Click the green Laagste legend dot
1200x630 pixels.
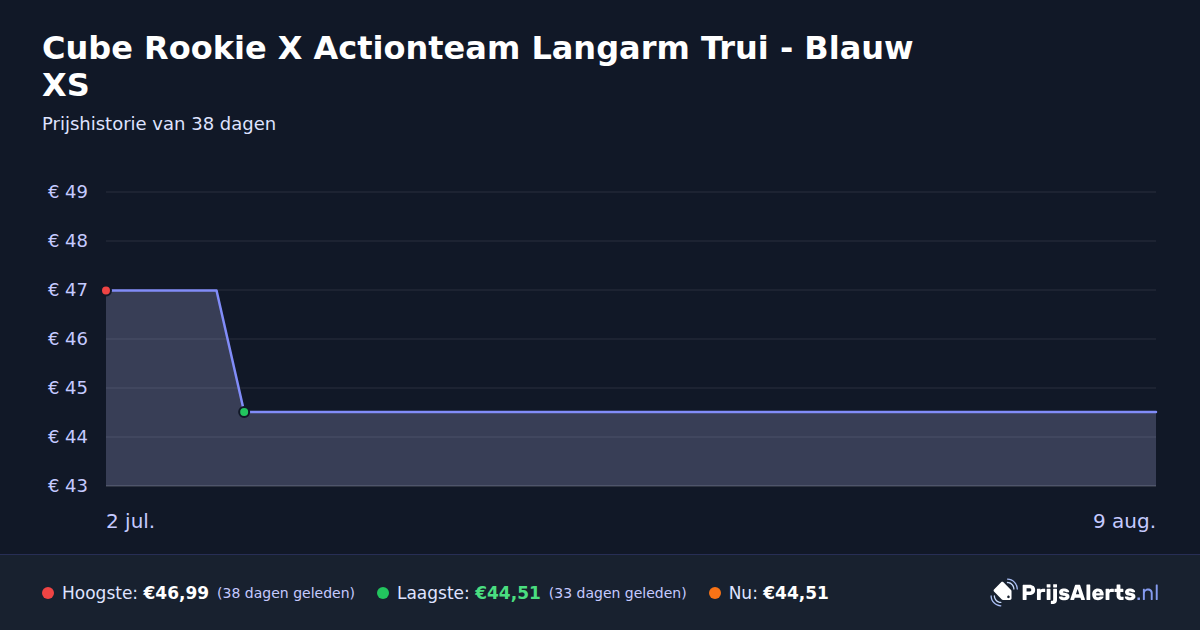click(383, 593)
